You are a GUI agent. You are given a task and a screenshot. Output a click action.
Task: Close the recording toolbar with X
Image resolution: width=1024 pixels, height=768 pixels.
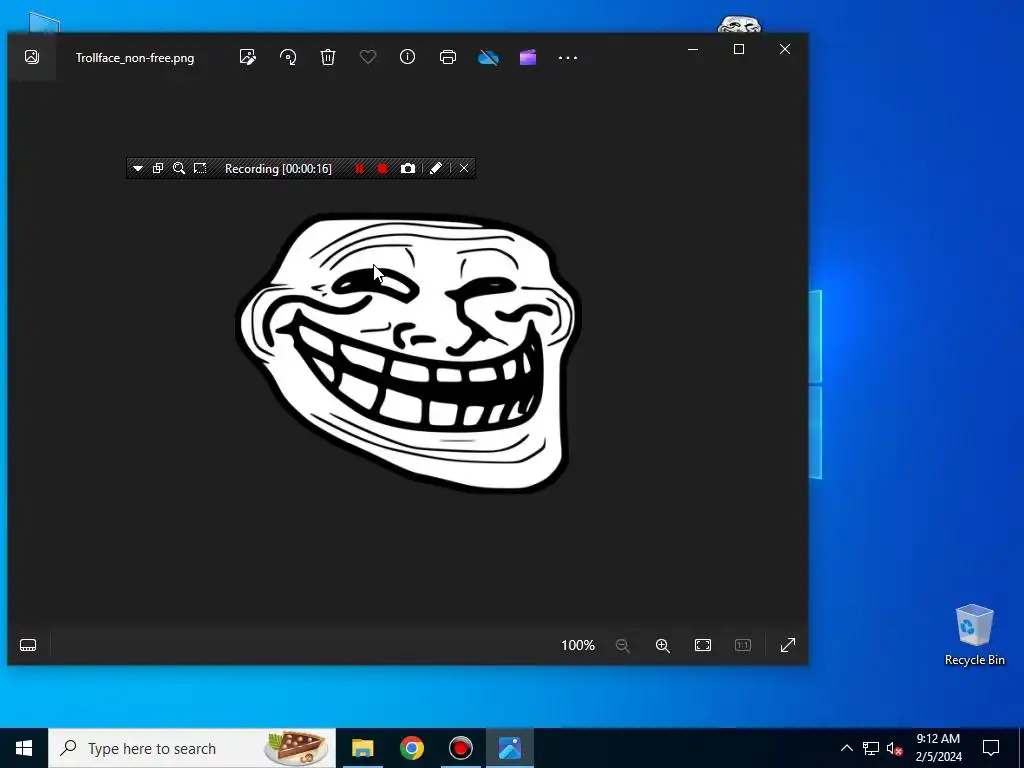click(x=464, y=168)
